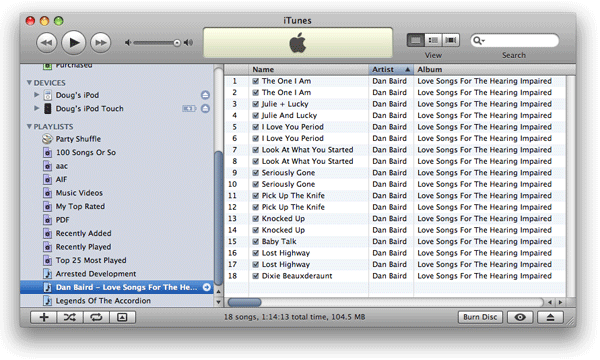Open the search magnifier options
Screen dimensions: 600x360
478,40
